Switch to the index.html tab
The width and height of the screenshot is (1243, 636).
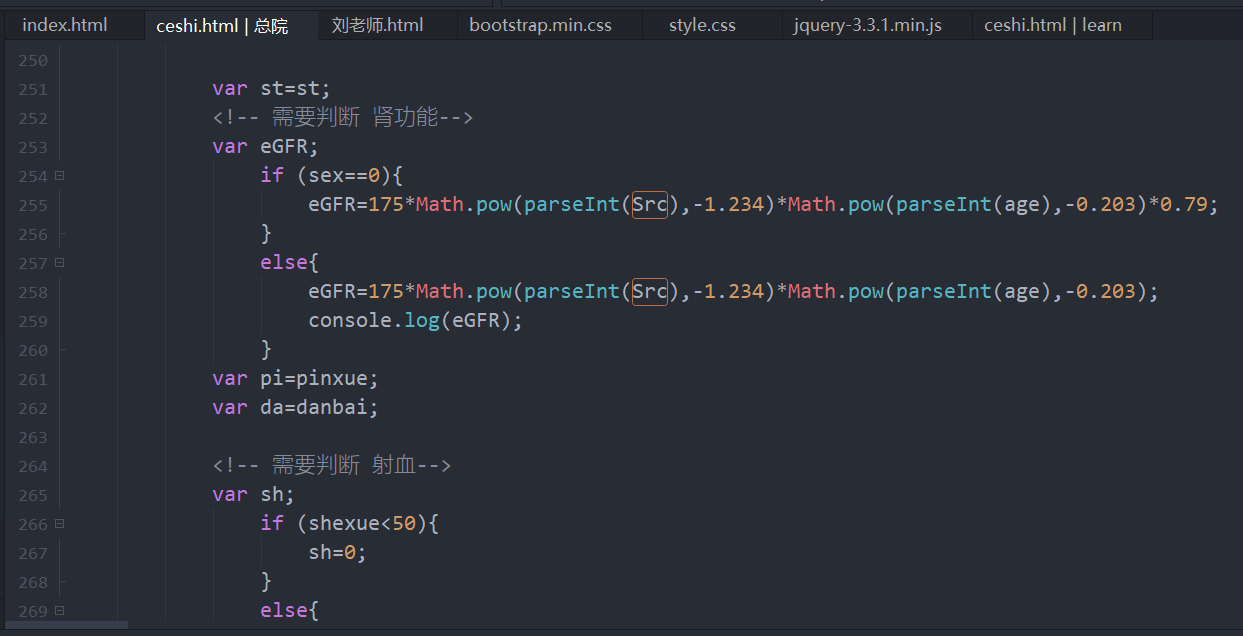tap(65, 25)
